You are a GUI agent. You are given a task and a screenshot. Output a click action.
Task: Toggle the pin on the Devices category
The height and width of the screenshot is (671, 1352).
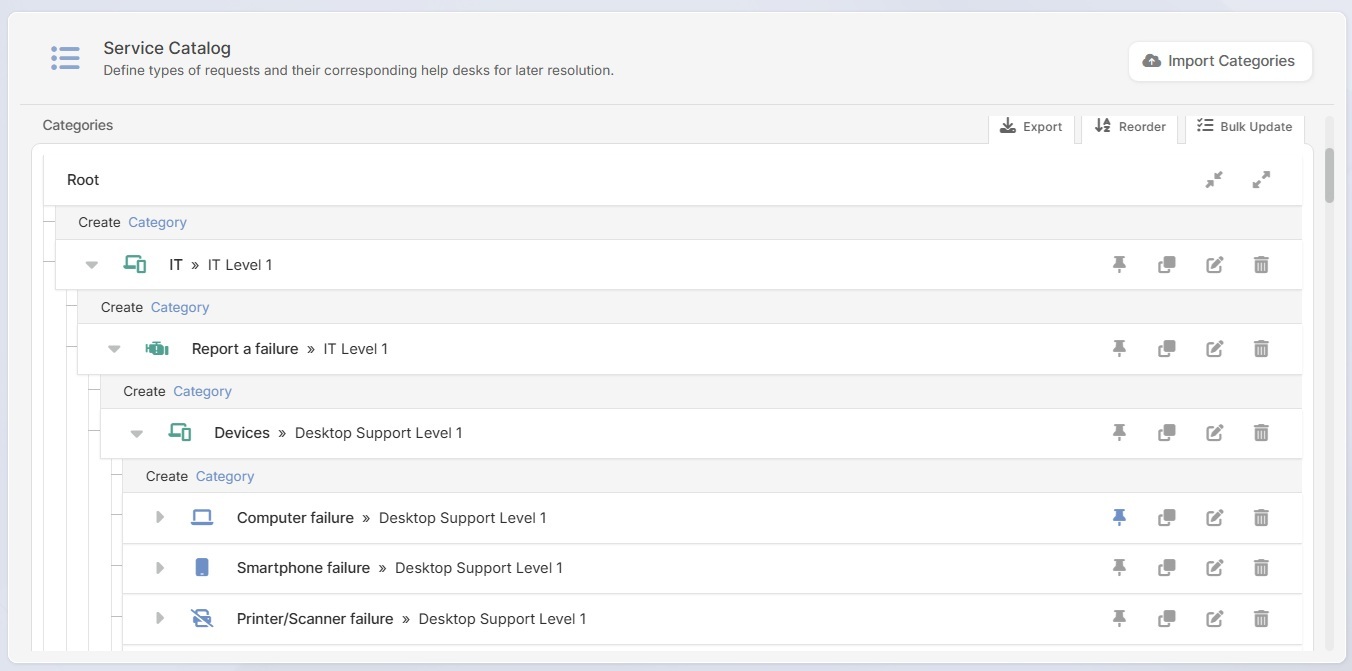pos(1119,433)
